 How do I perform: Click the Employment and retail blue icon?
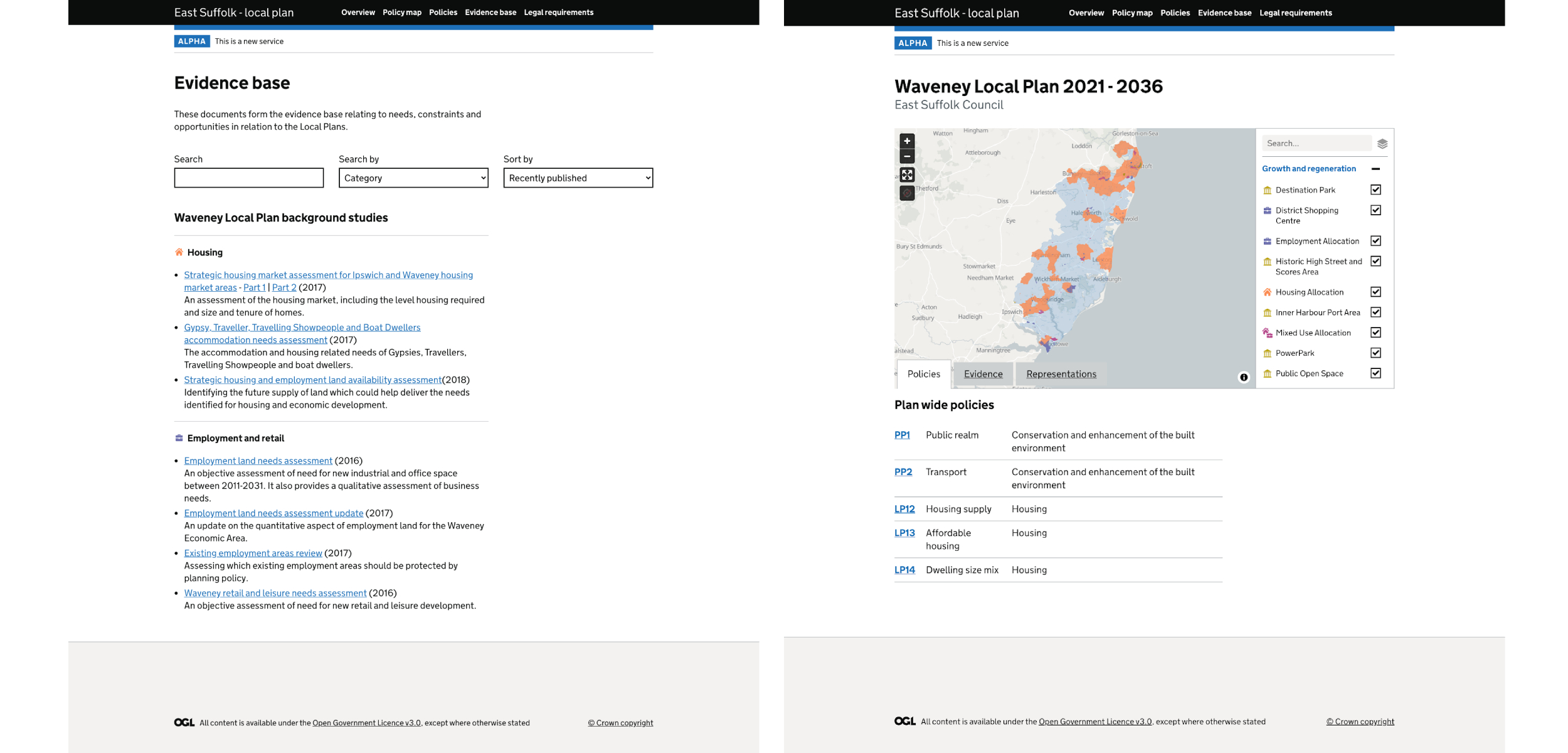pos(179,437)
